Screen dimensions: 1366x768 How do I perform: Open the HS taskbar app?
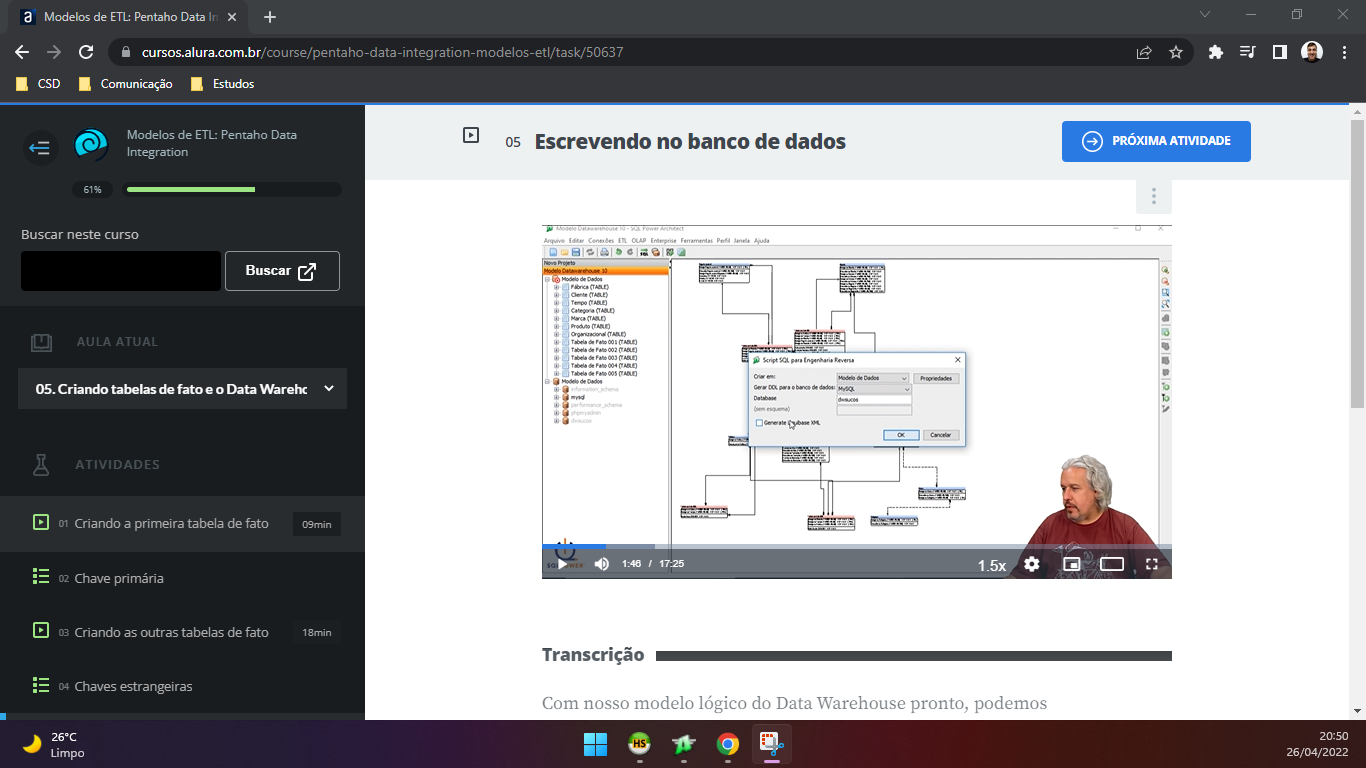[x=639, y=744]
